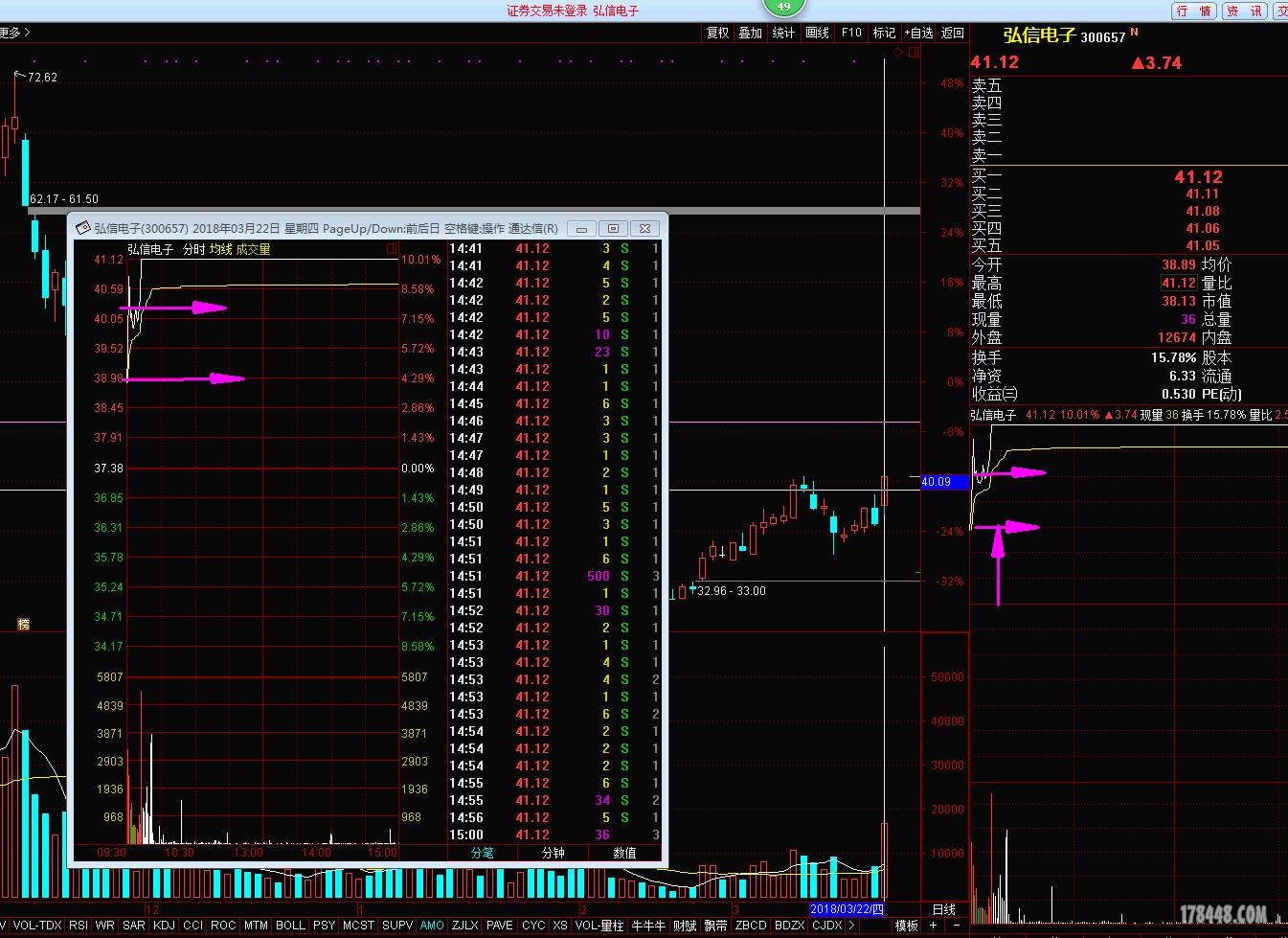Screen dimensions: 1288x938
Task: Click the 复权 toolbar button
Action: coord(717,33)
